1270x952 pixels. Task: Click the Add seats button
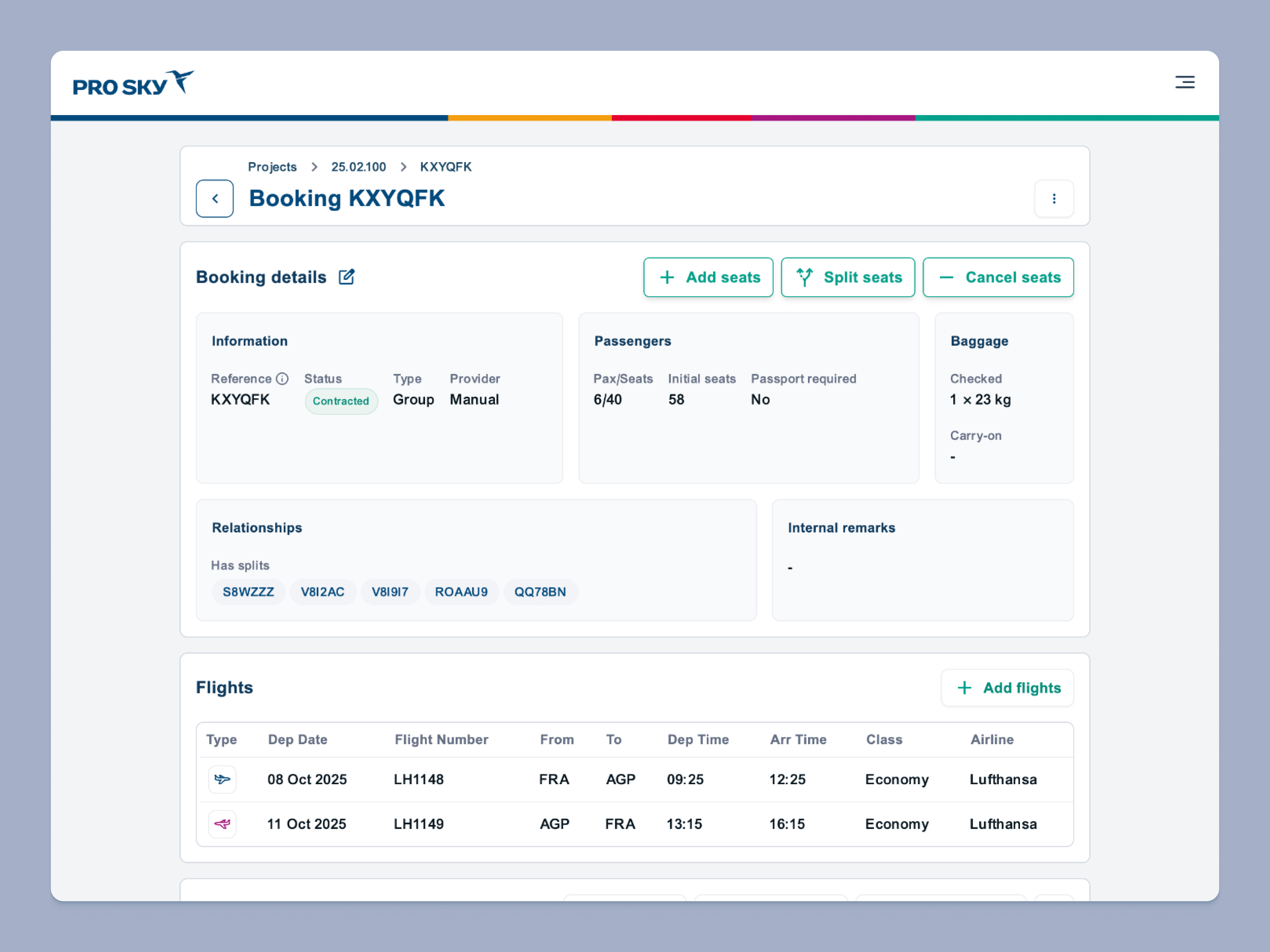coord(708,277)
